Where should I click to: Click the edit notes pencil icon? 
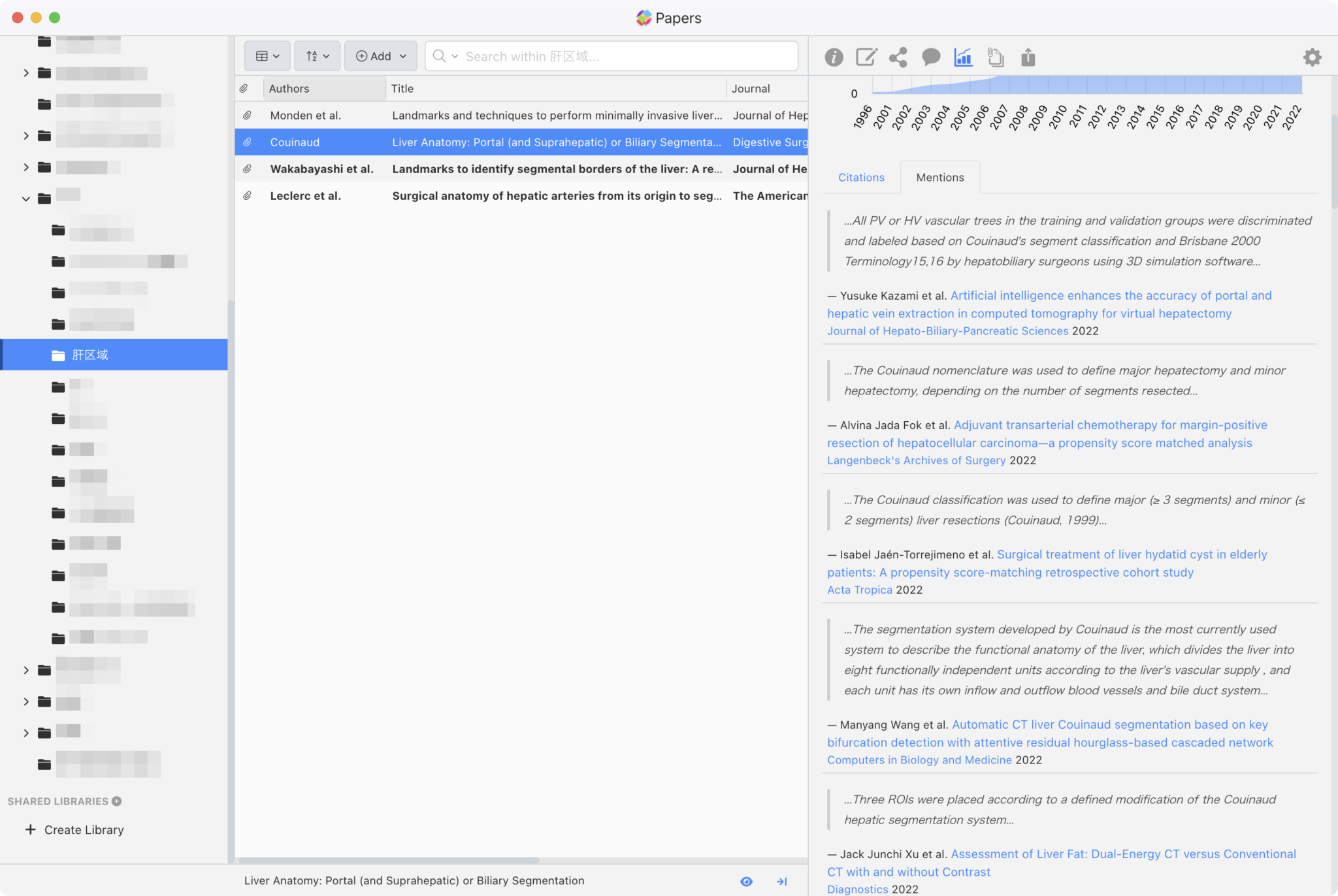point(866,57)
